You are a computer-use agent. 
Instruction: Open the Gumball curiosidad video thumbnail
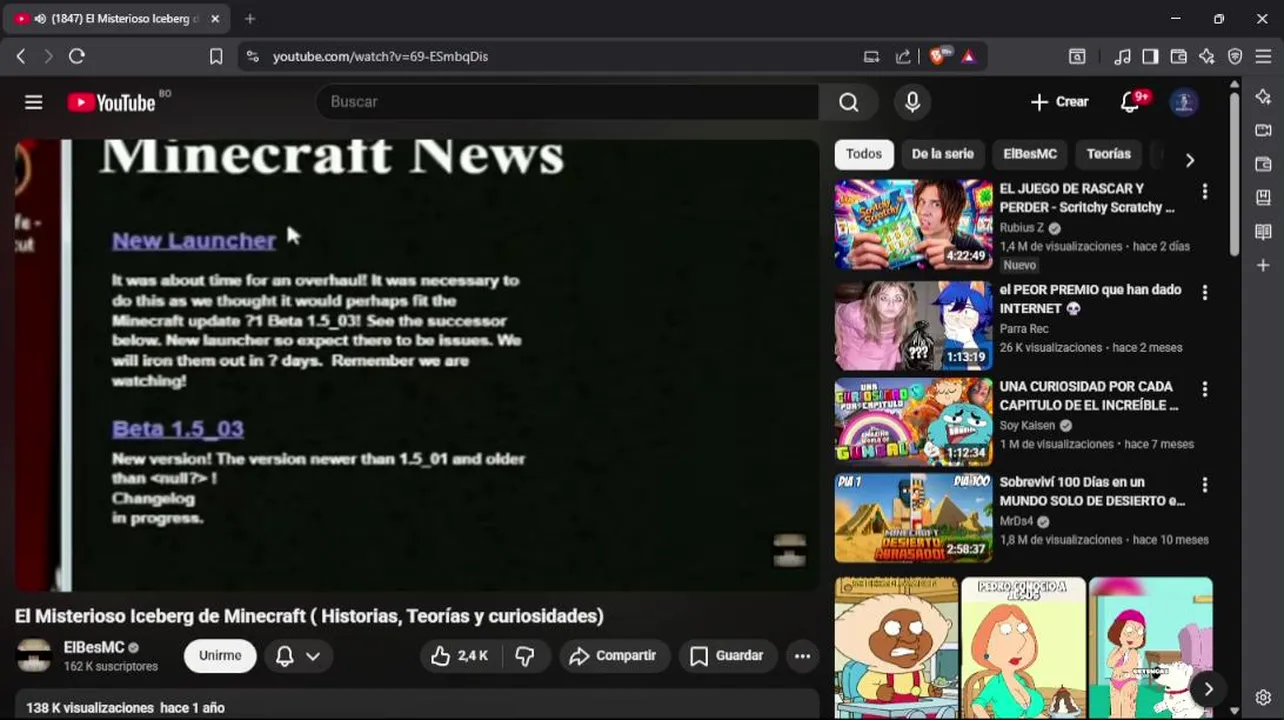point(914,422)
